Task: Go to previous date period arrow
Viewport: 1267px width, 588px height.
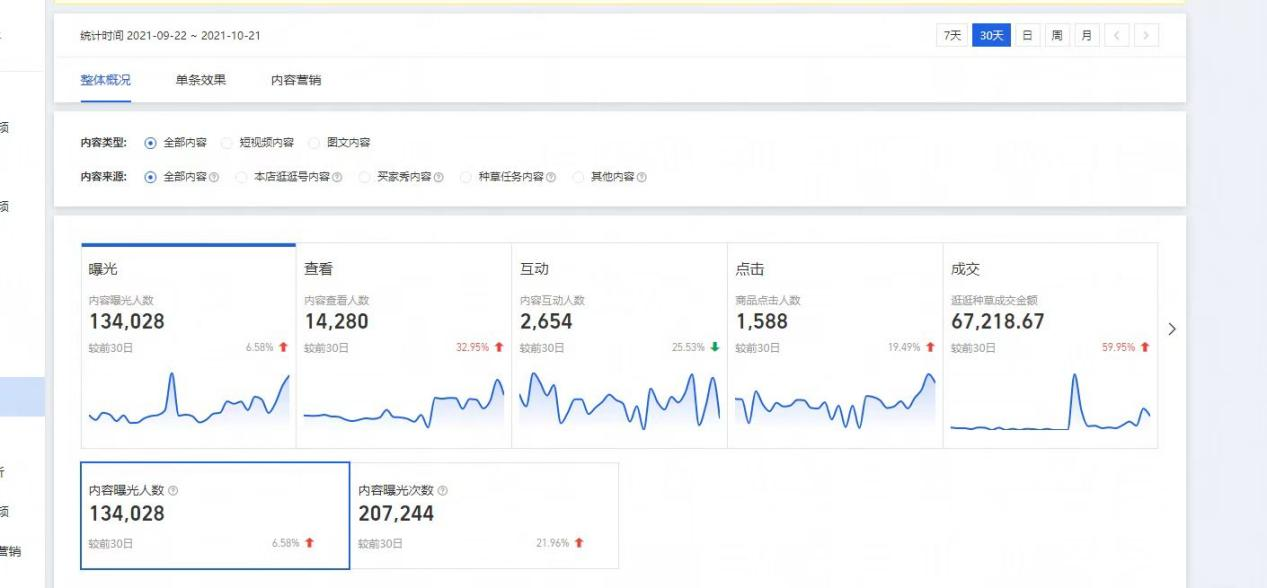Action: tap(1116, 36)
